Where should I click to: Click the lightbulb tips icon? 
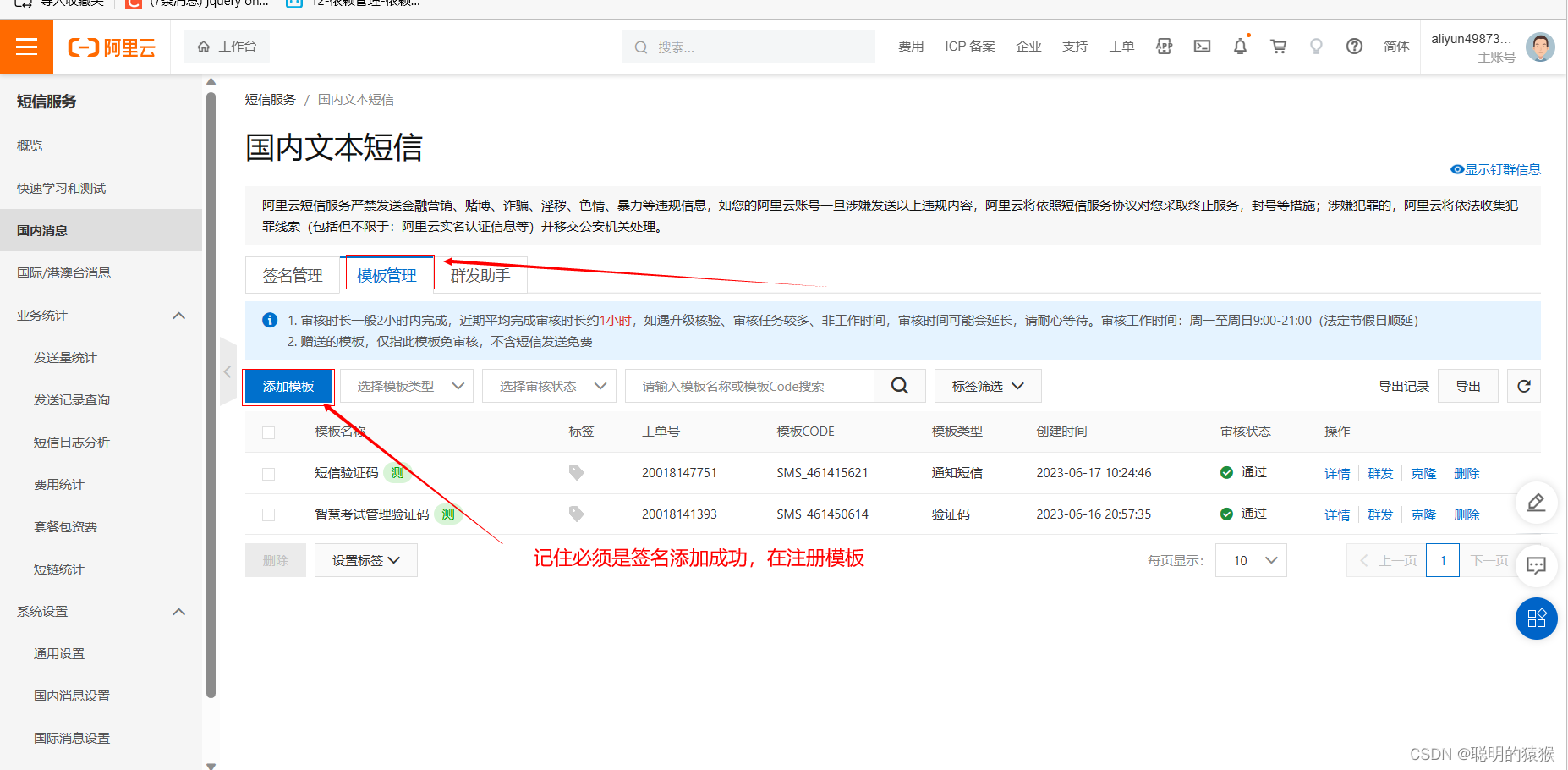(1316, 47)
